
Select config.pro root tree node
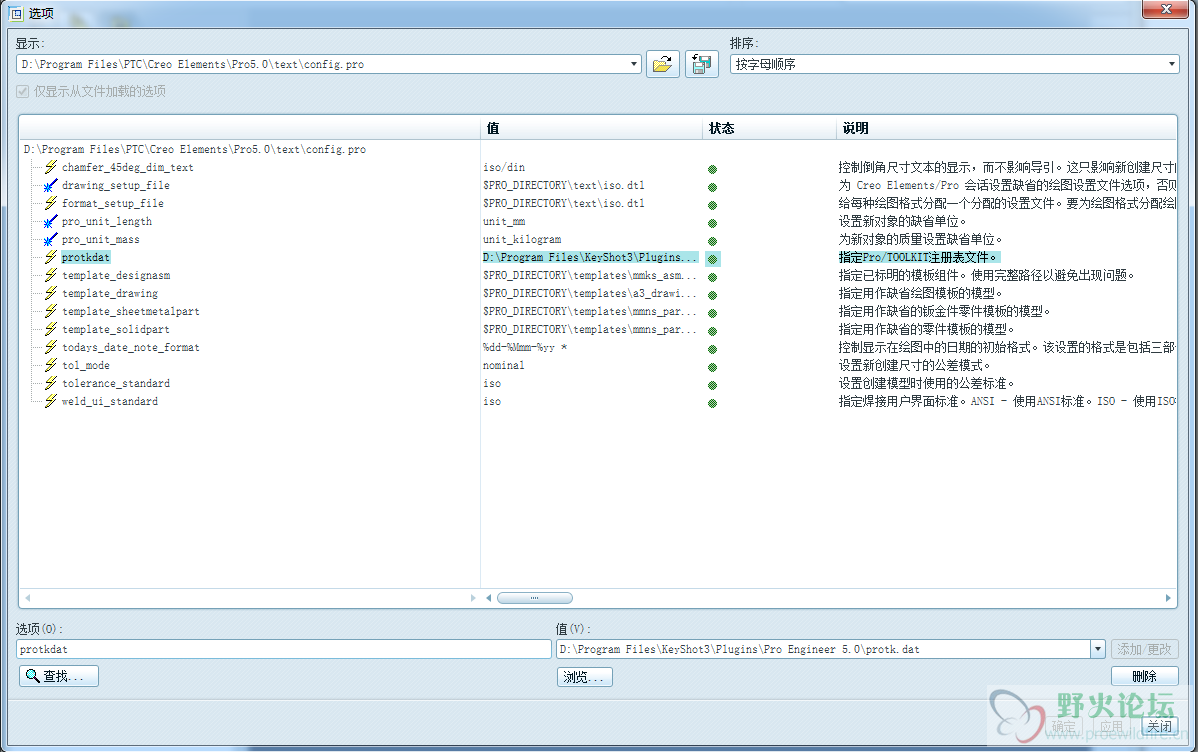pyautogui.click(x=195, y=149)
